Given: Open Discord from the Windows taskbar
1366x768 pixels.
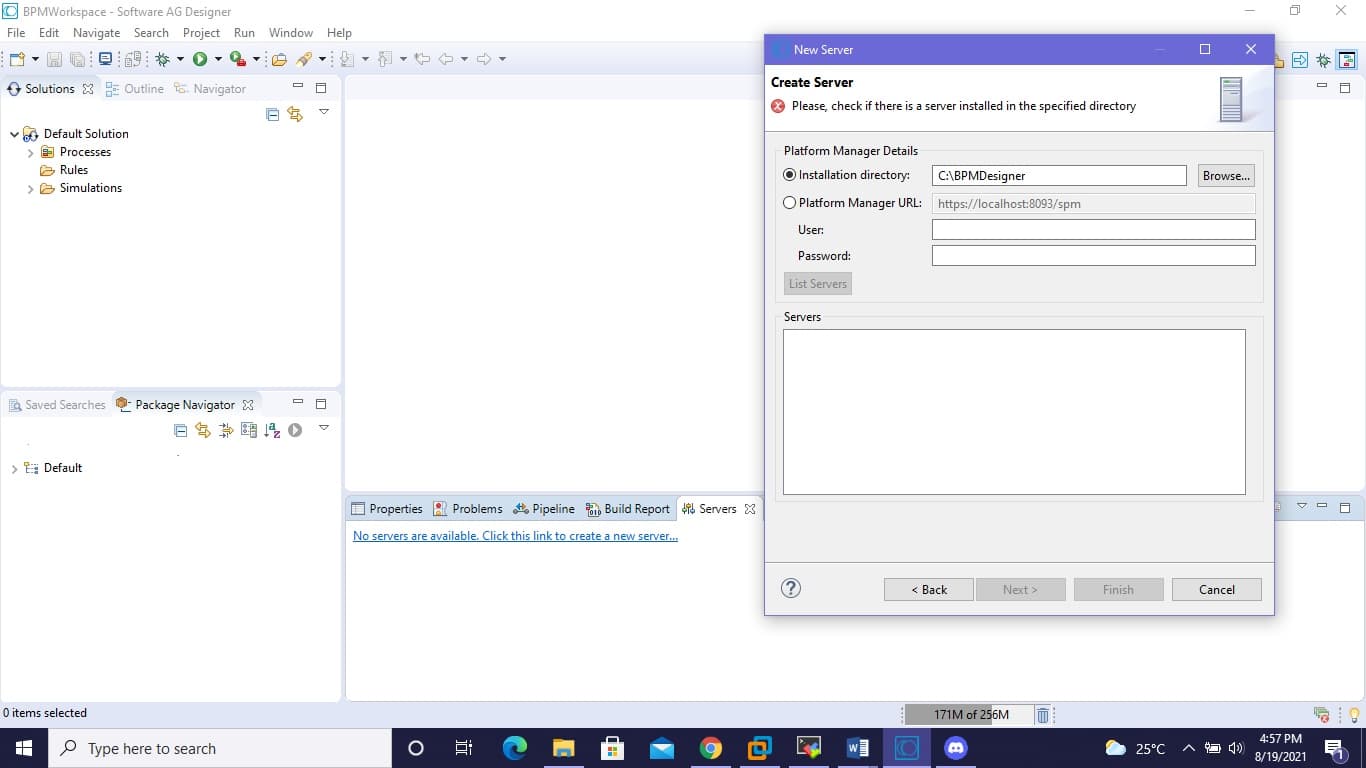Looking at the screenshot, I should click(x=956, y=748).
